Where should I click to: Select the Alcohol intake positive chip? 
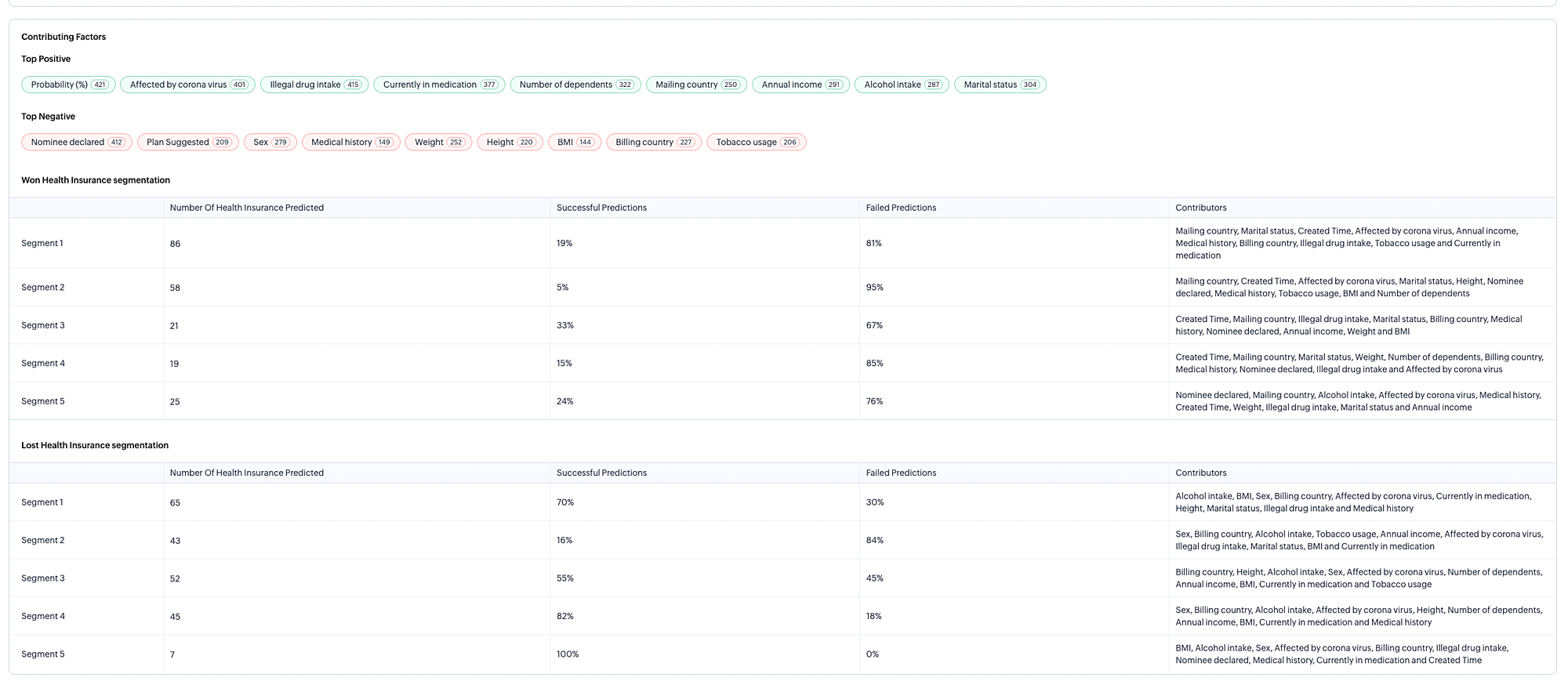click(902, 85)
